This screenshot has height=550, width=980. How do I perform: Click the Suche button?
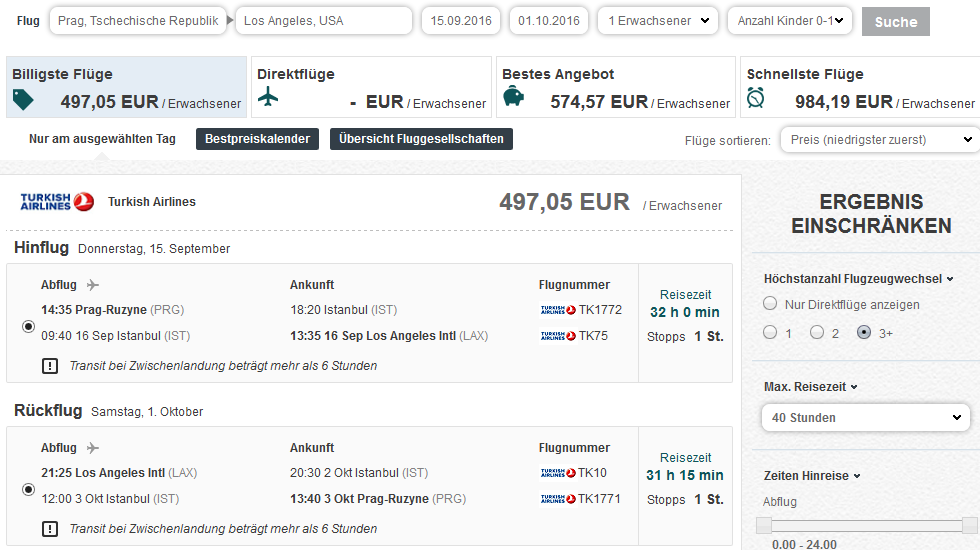coord(896,21)
